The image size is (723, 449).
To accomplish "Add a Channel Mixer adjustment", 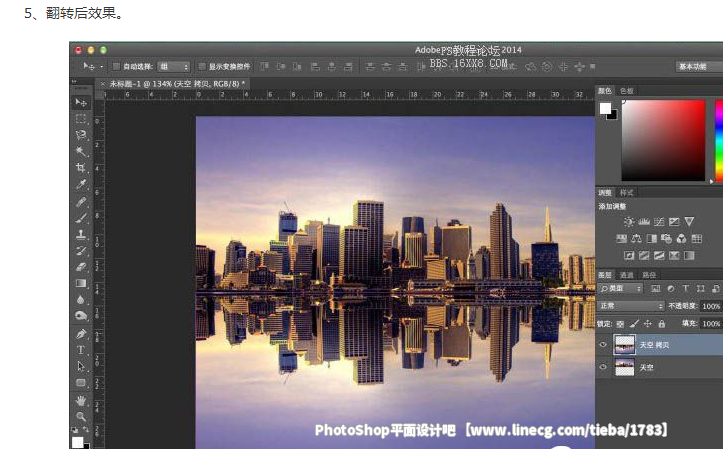I will coord(682,238).
